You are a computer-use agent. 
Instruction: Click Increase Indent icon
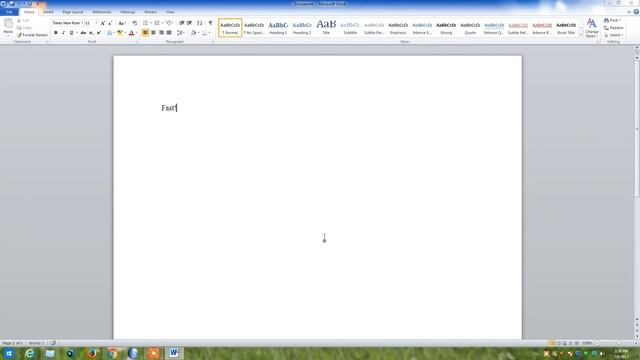(x=189, y=23)
